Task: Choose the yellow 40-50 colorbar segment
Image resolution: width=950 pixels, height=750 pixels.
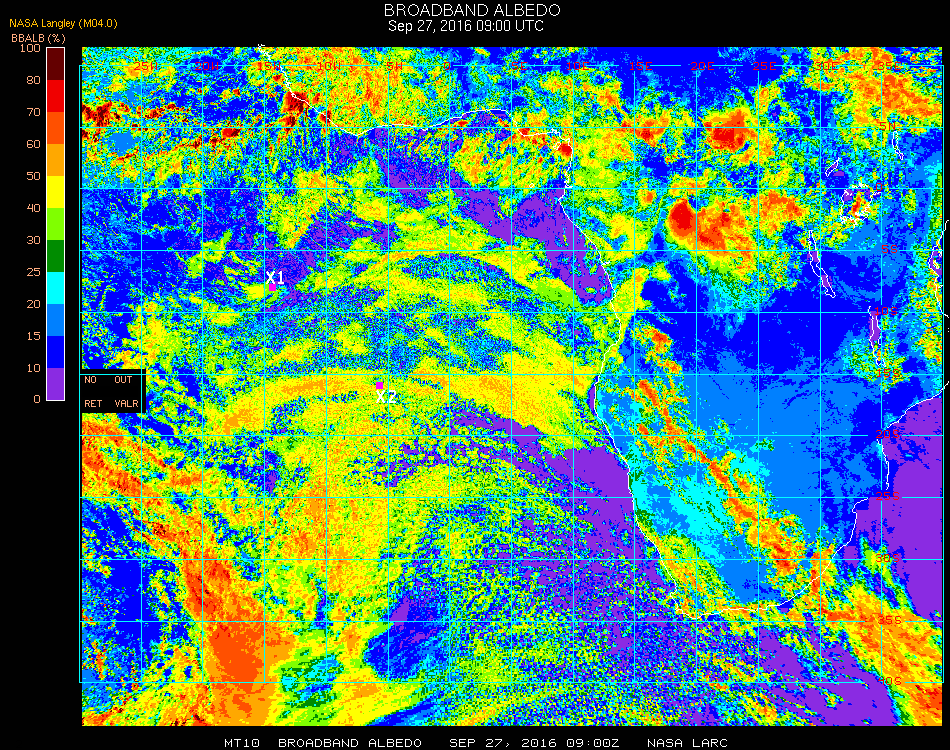Action: [56, 192]
